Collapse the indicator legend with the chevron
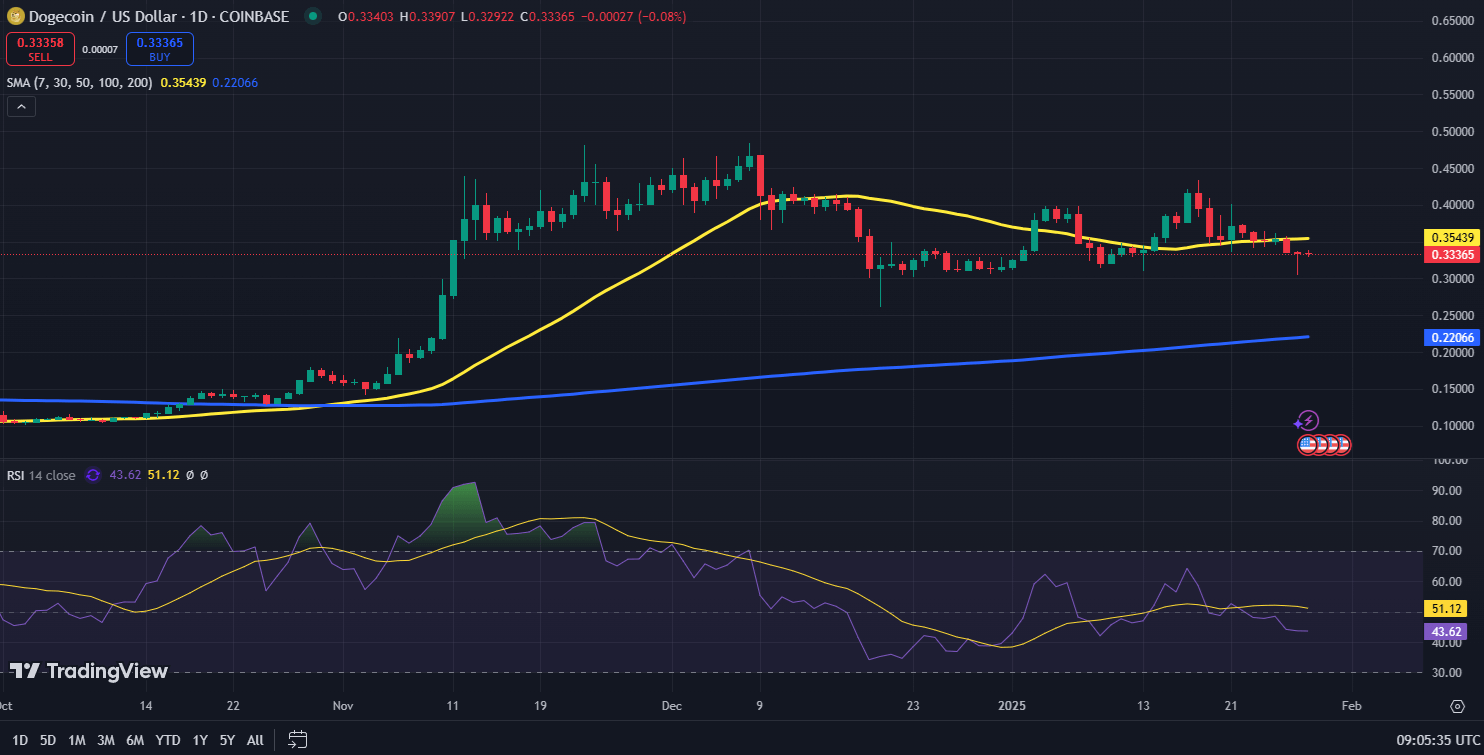 coord(21,106)
